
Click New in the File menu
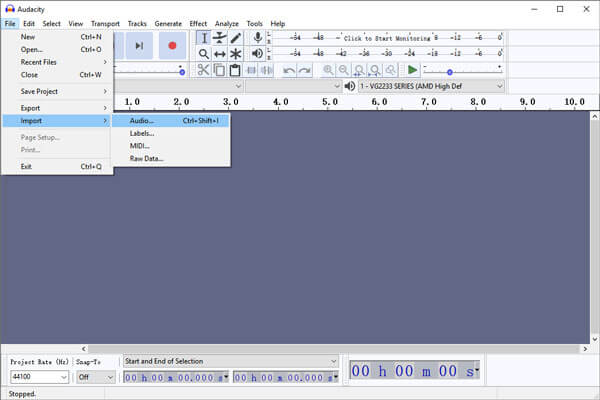coord(57,37)
